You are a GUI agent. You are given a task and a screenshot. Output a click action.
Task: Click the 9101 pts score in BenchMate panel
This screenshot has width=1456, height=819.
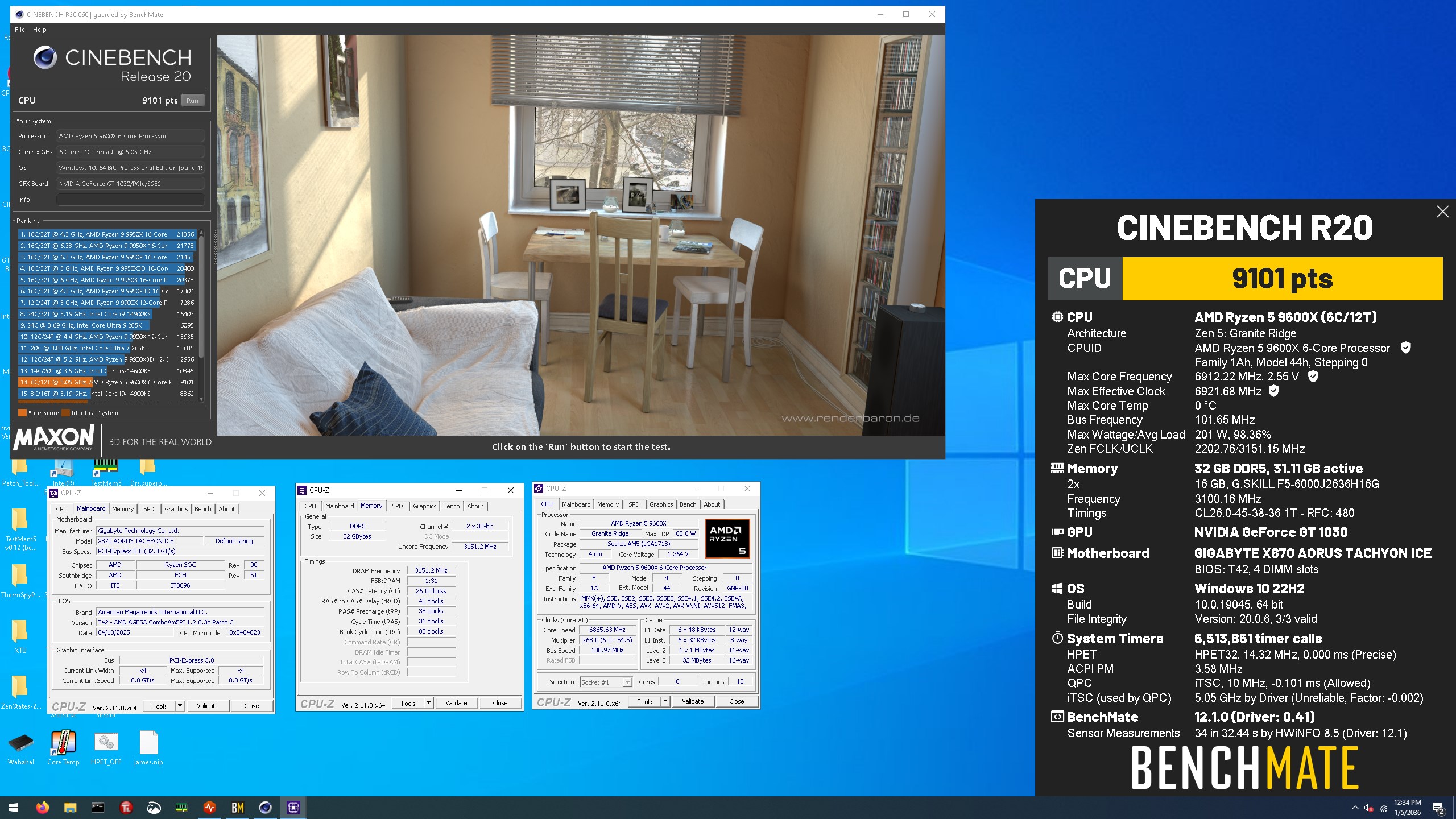(x=1282, y=279)
